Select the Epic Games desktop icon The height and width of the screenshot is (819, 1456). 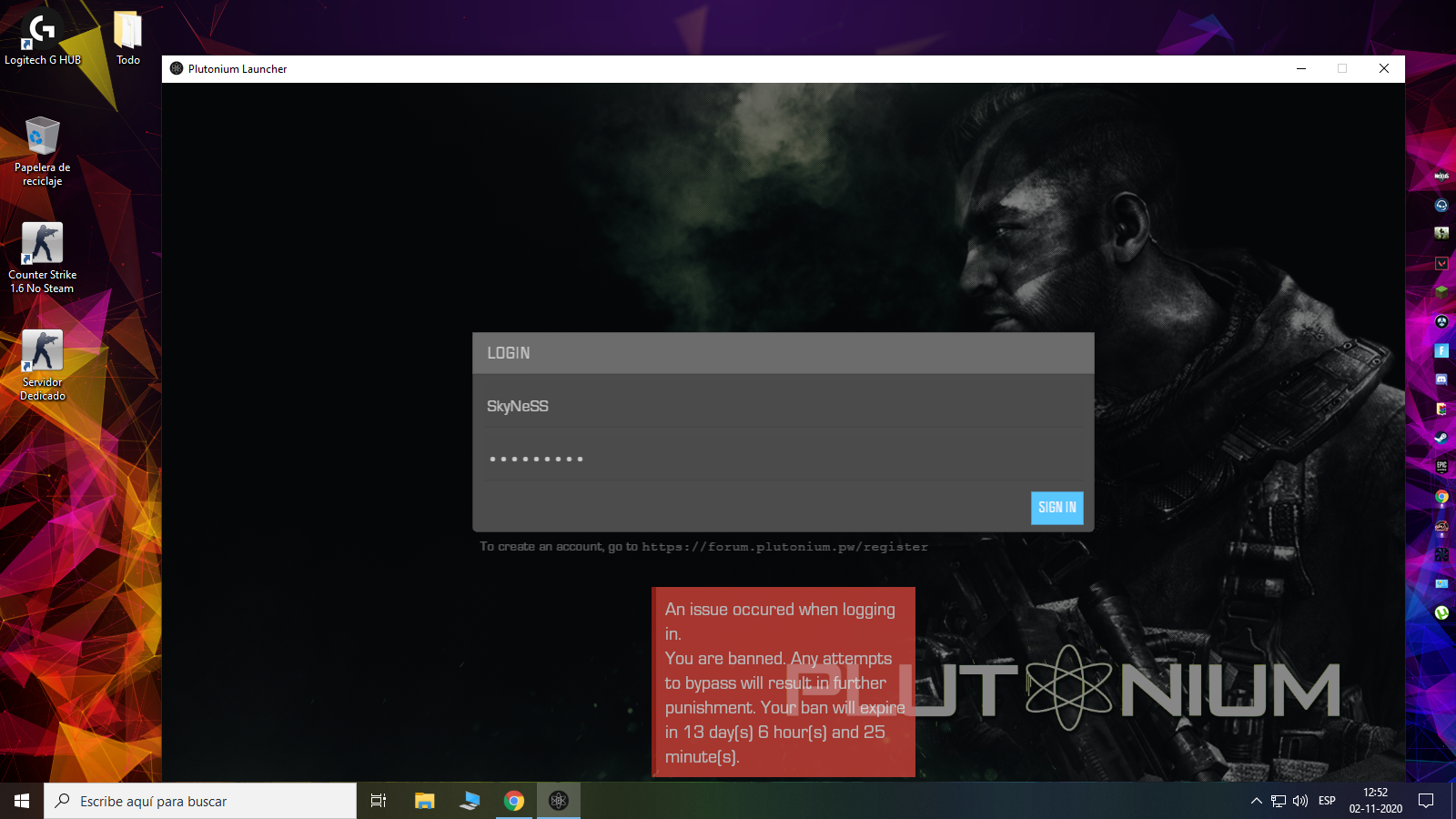tap(1441, 467)
